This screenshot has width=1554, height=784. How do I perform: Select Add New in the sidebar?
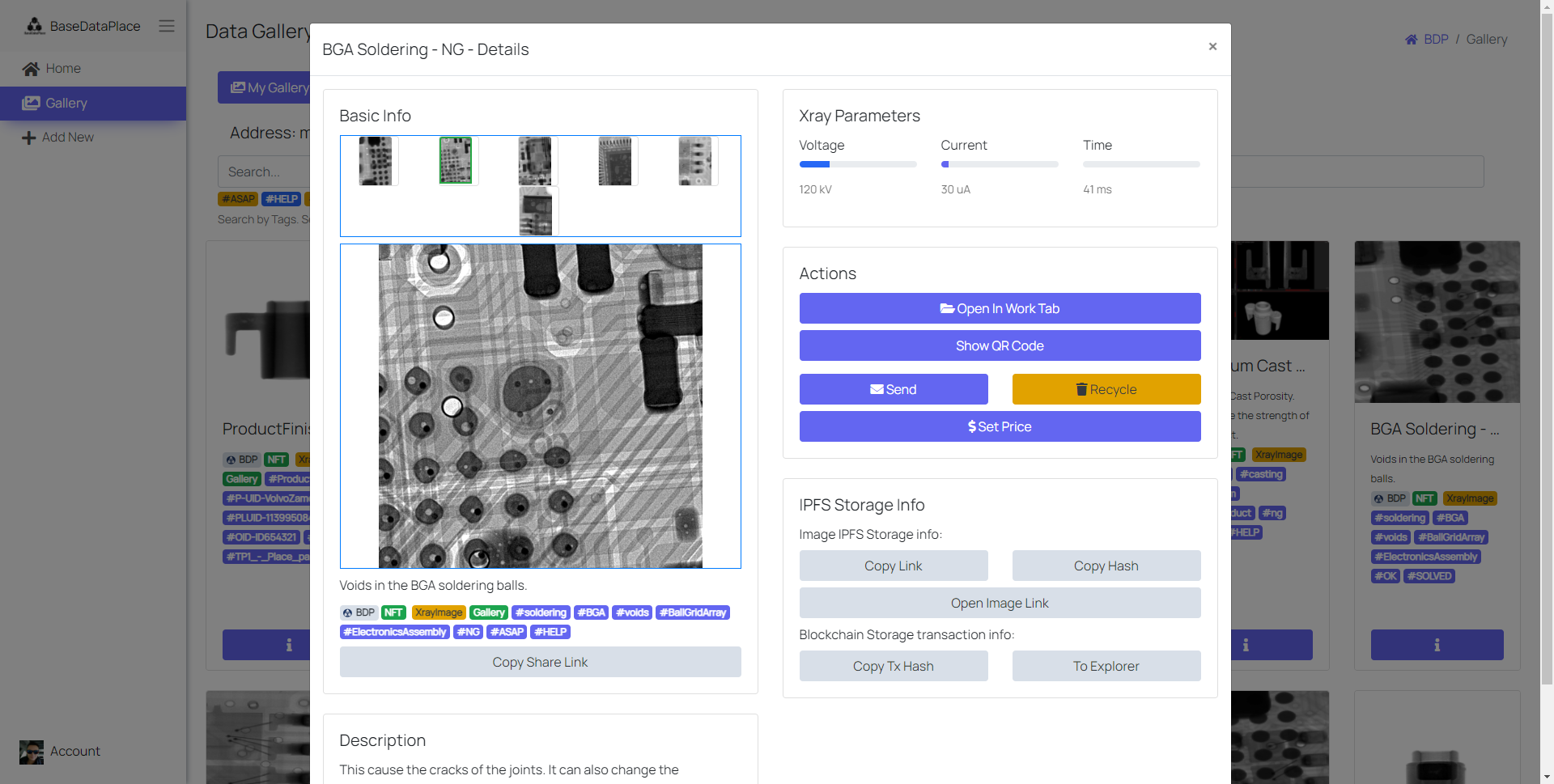[x=68, y=138]
